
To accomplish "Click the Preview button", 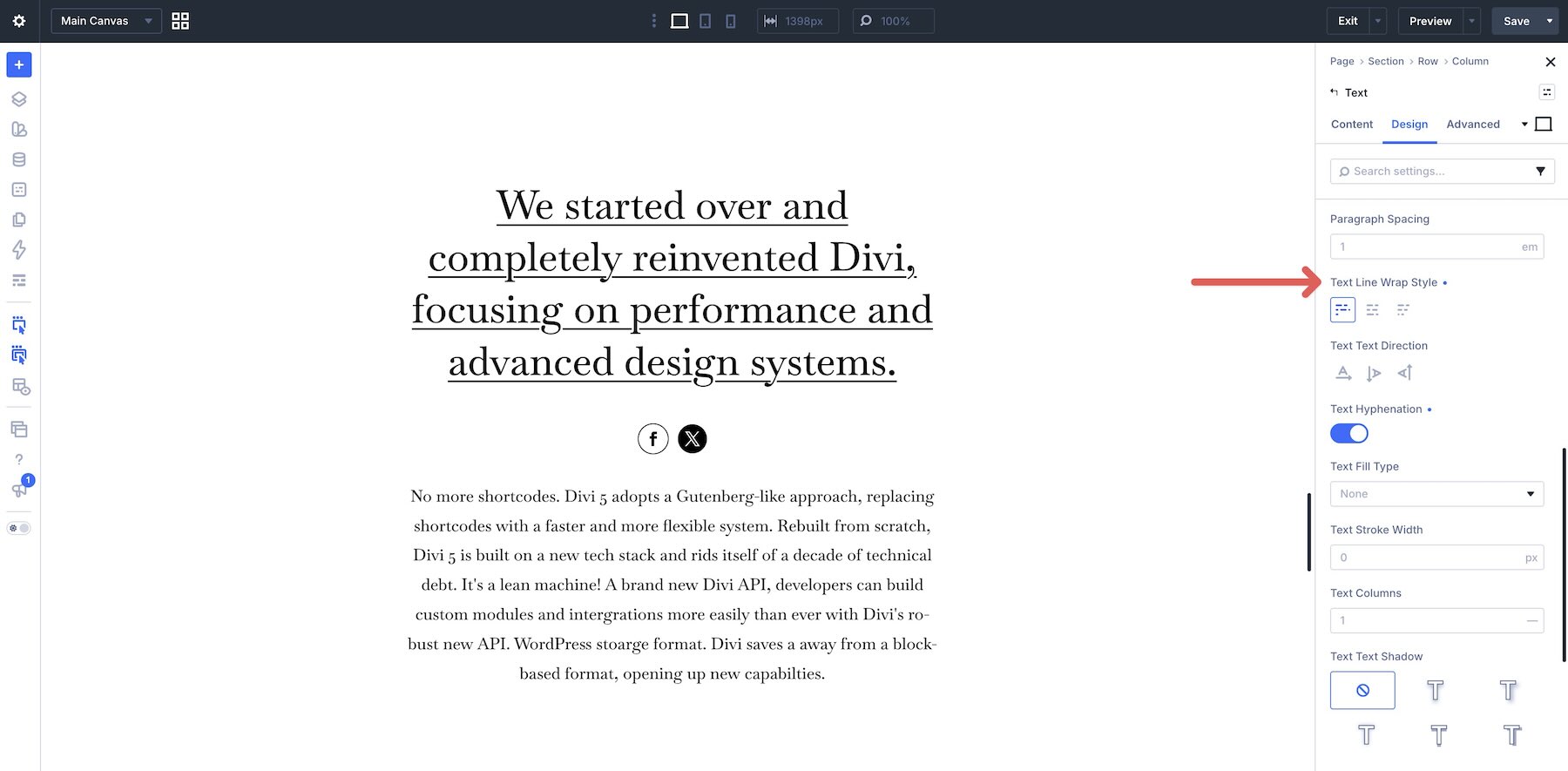I will click(1430, 21).
